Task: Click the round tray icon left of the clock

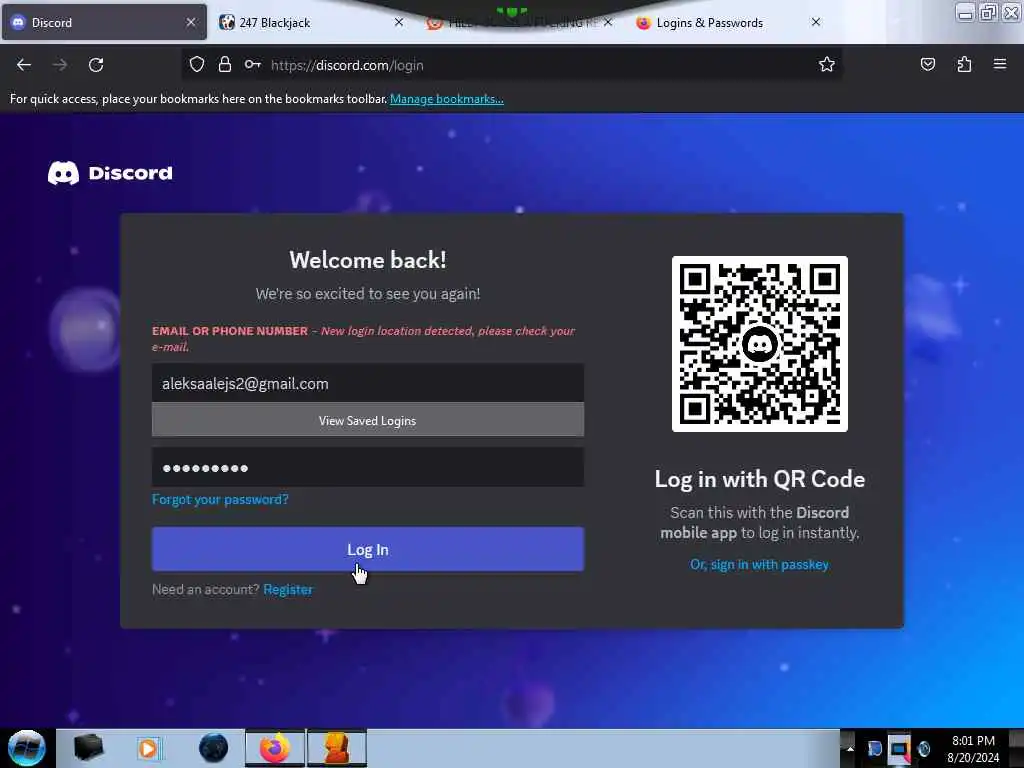Action: click(924, 748)
